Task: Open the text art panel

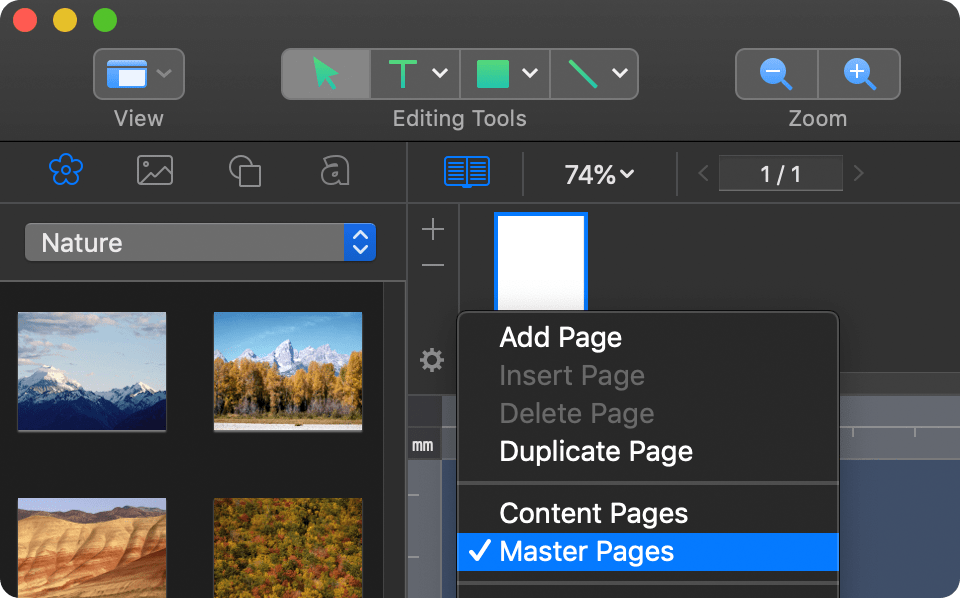Action: [335, 171]
